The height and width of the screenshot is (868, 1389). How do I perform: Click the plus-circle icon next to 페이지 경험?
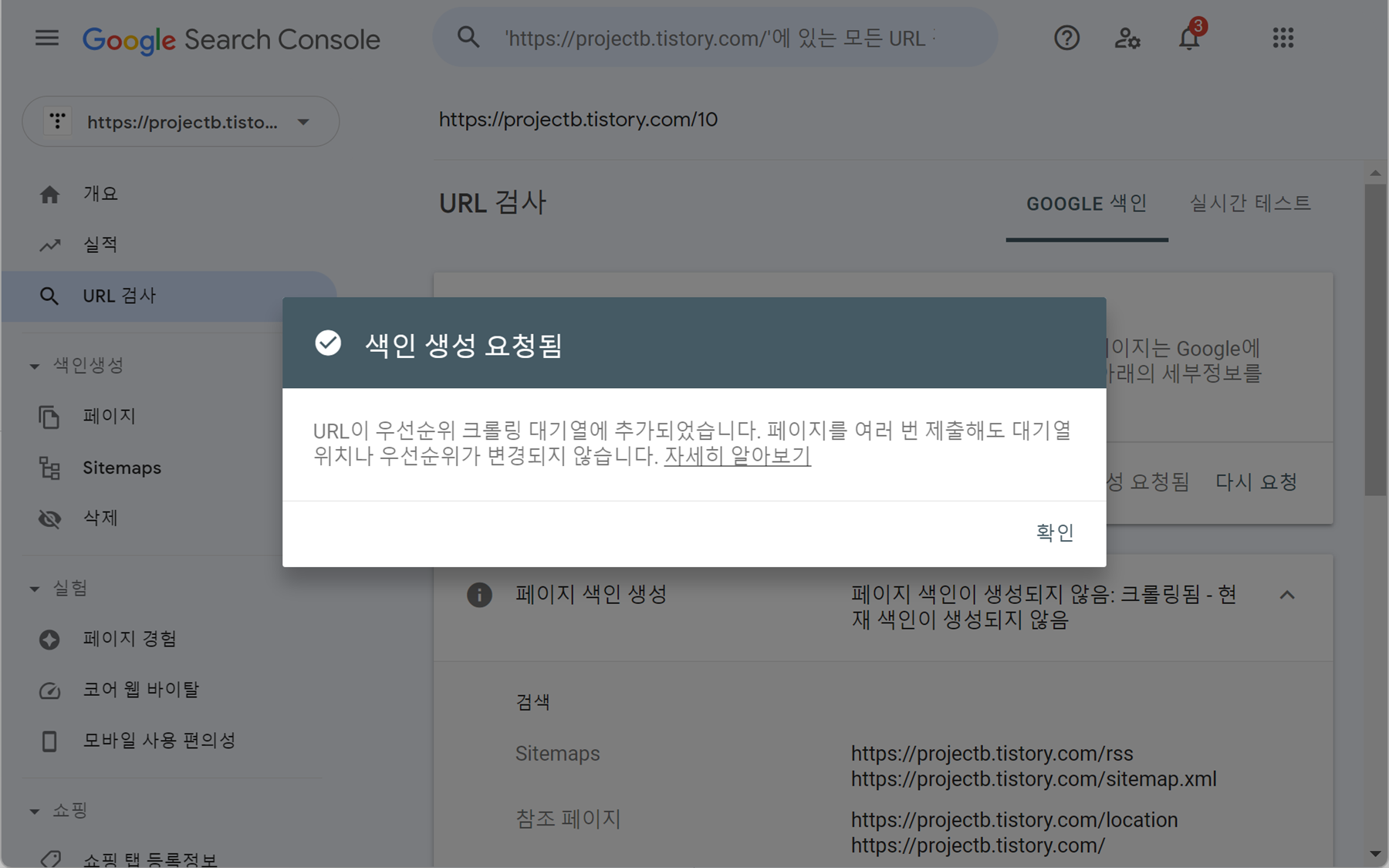[49, 640]
